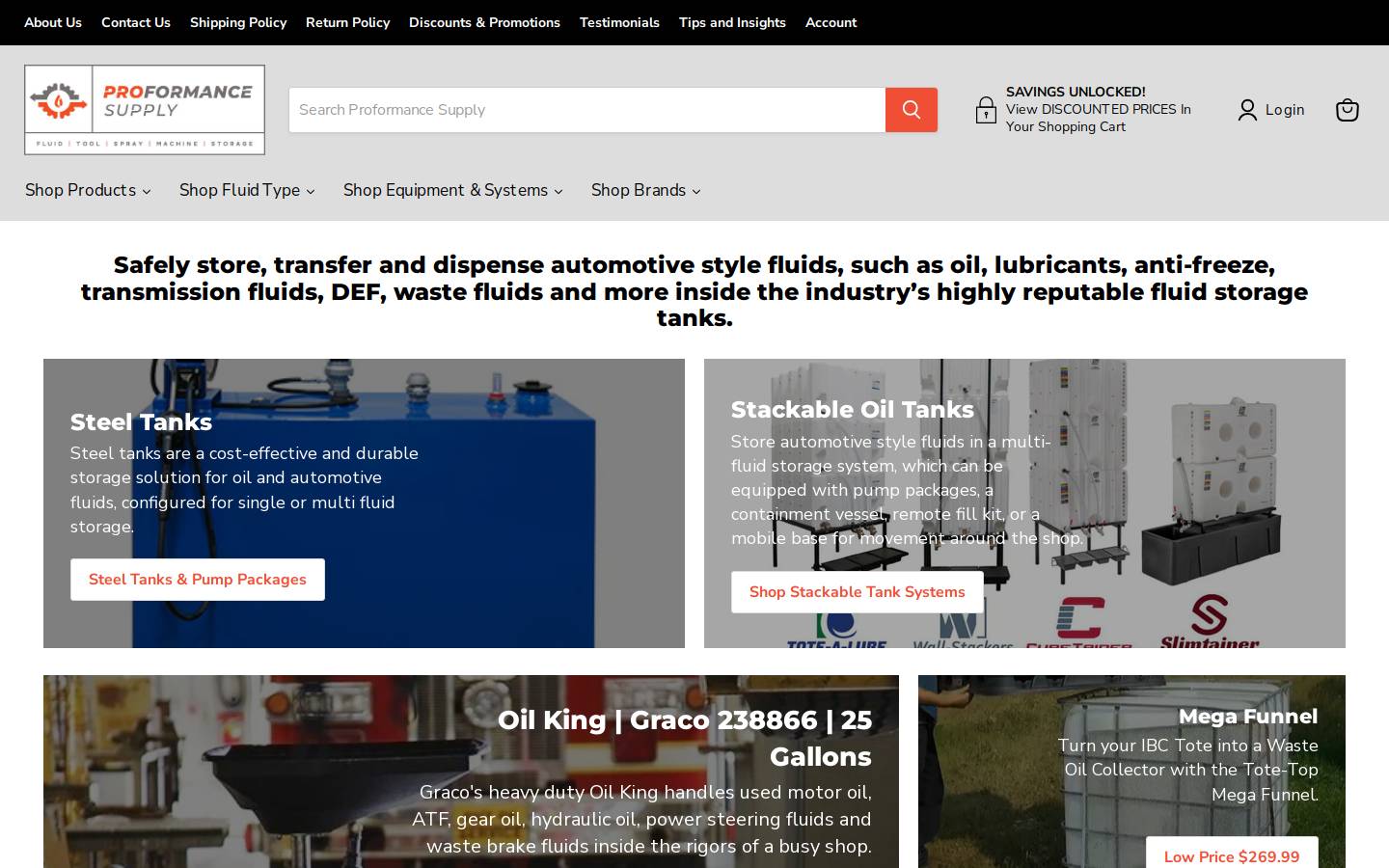Viewport: 1389px width, 868px height.
Task: Open the Shipping Policy page
Action: coord(238,22)
